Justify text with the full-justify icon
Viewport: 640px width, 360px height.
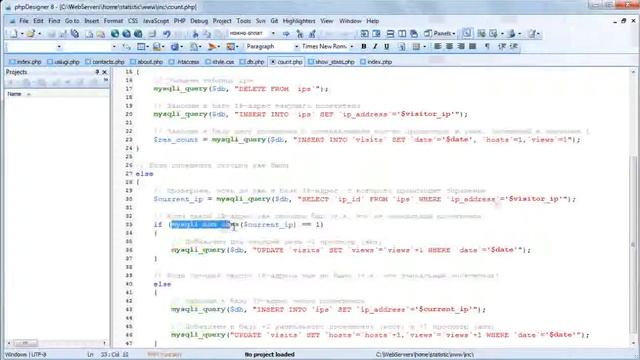[473, 47]
